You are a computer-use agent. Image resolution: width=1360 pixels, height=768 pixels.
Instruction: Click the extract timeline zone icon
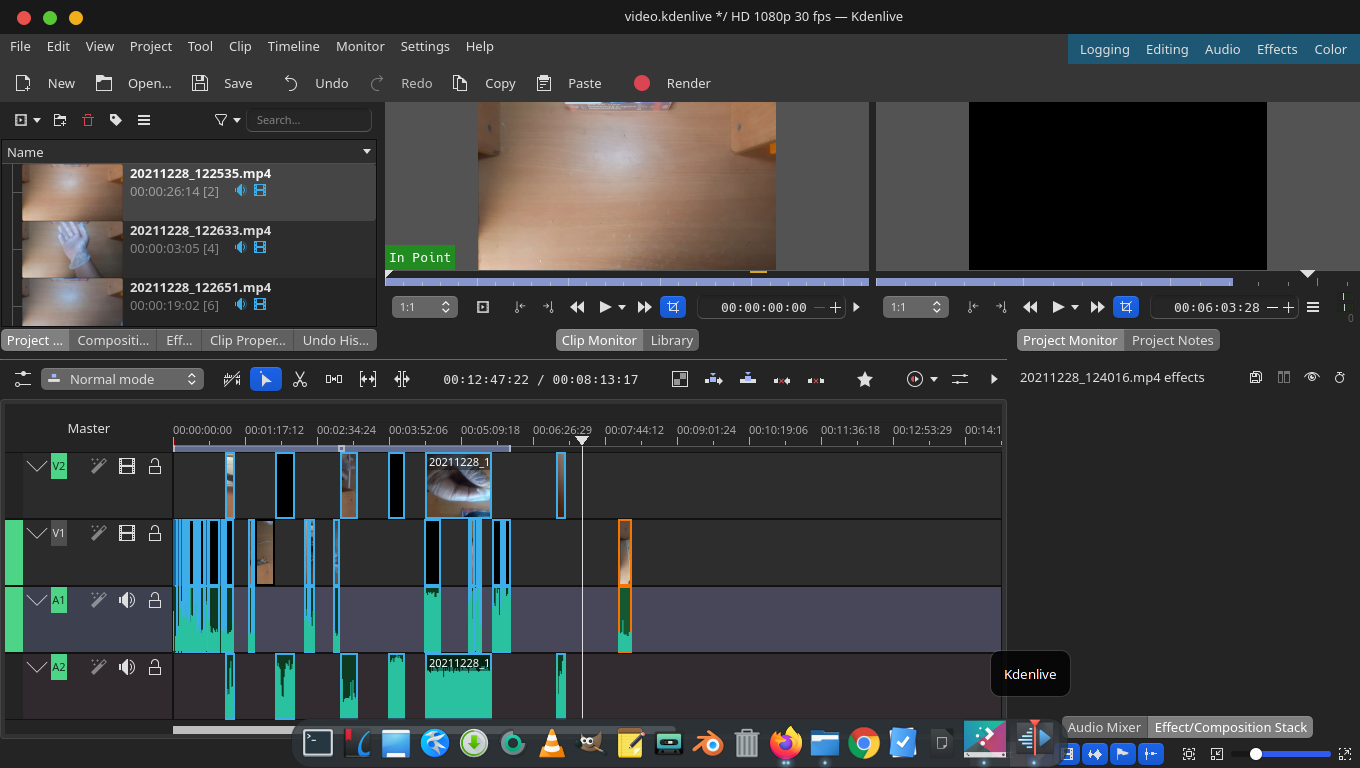[782, 379]
